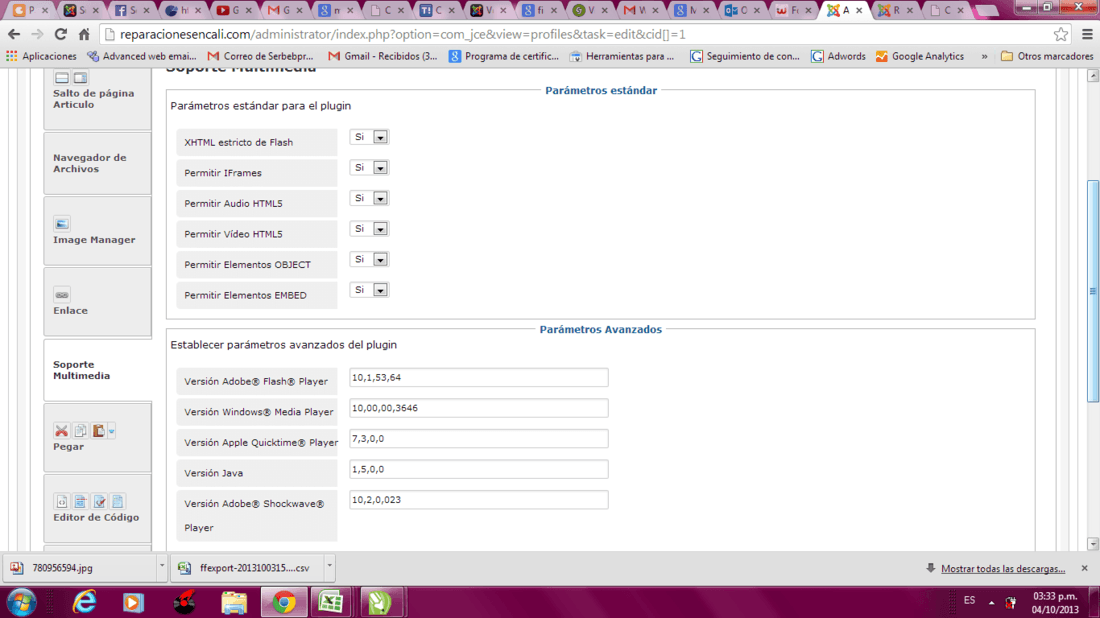Open the downloaded 780956594.jpg file
This screenshot has width=1100, height=618.
click(x=77, y=567)
